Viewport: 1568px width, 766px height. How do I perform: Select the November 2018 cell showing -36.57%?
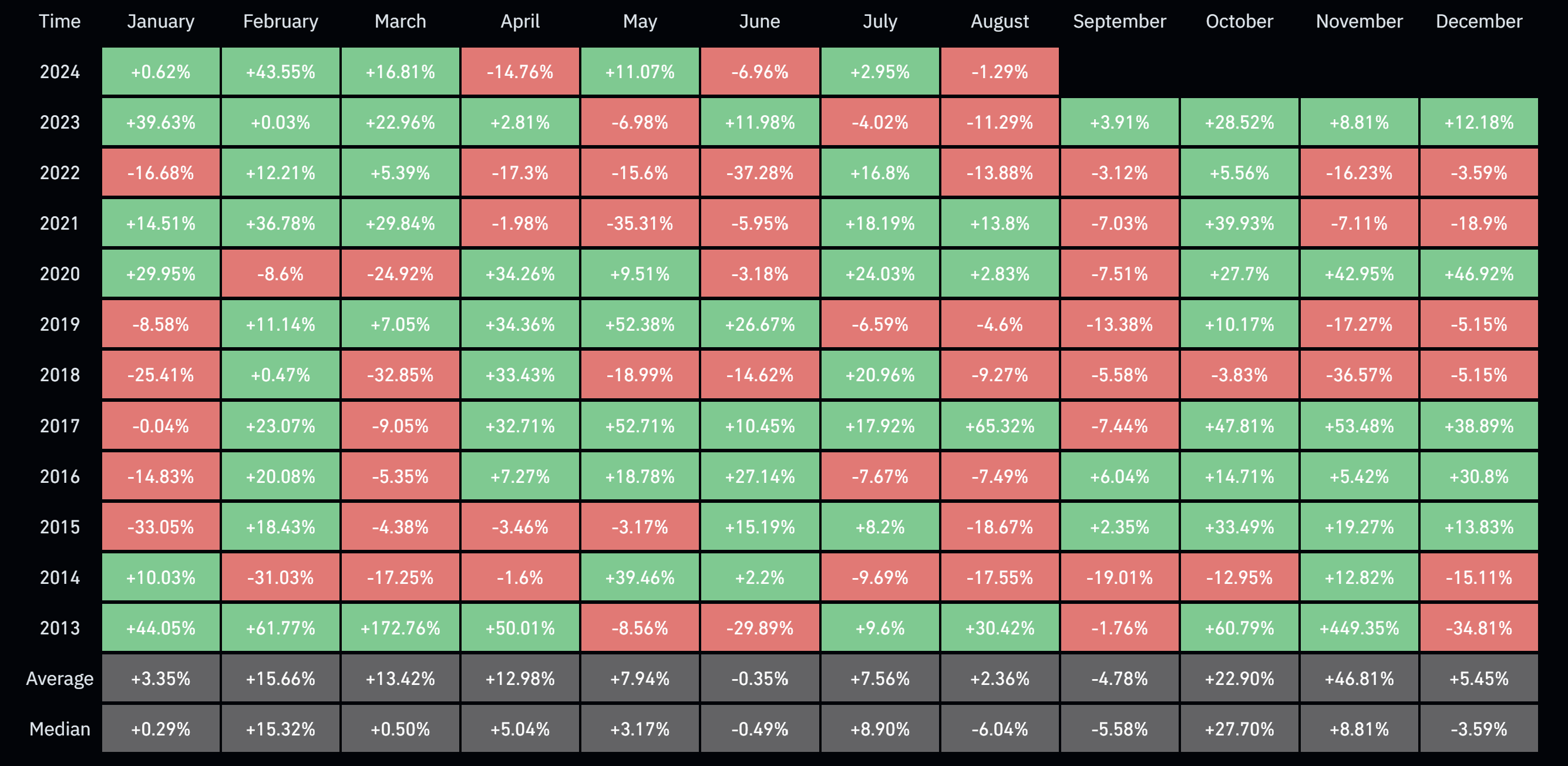tap(1359, 375)
